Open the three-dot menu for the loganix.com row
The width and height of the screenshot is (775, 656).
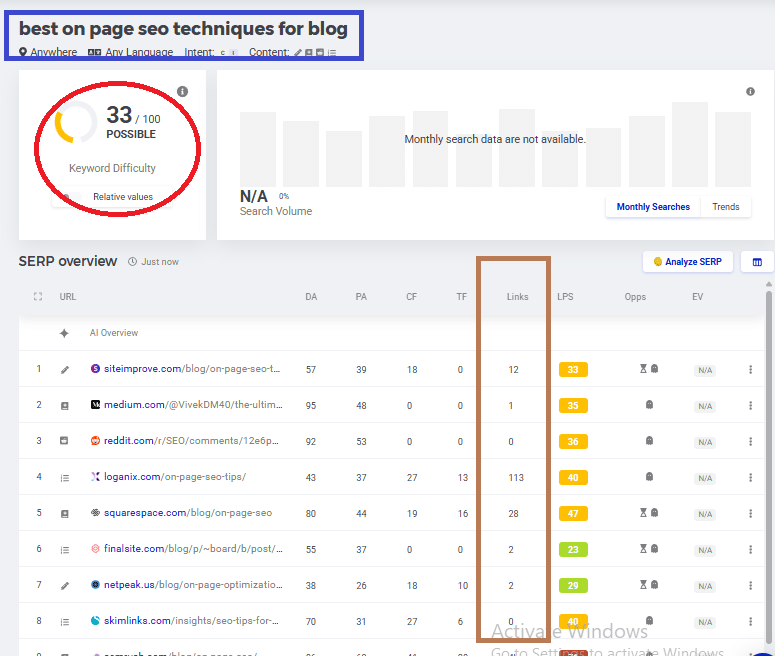(750, 478)
